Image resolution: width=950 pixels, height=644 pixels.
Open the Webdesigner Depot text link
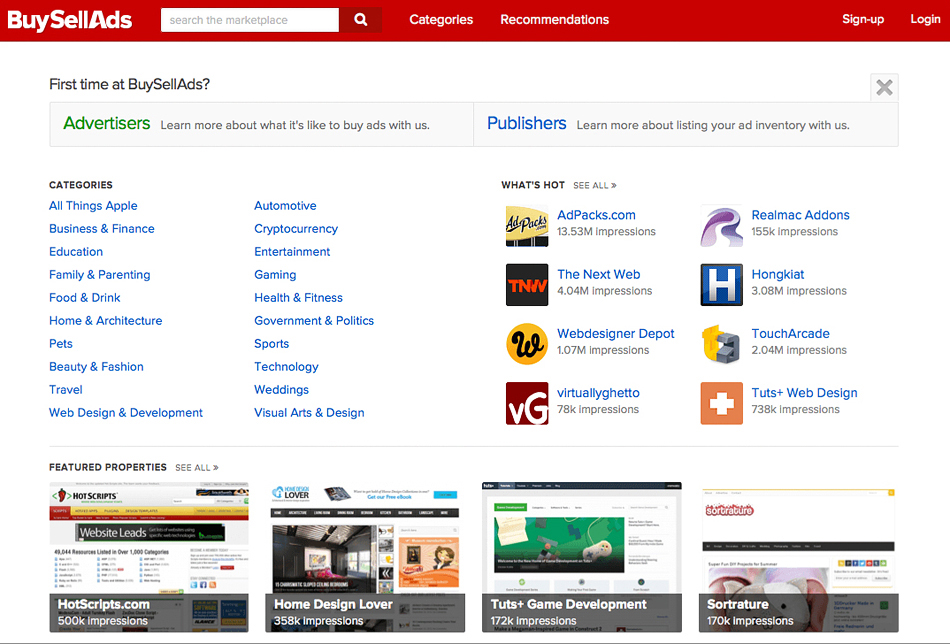point(616,334)
